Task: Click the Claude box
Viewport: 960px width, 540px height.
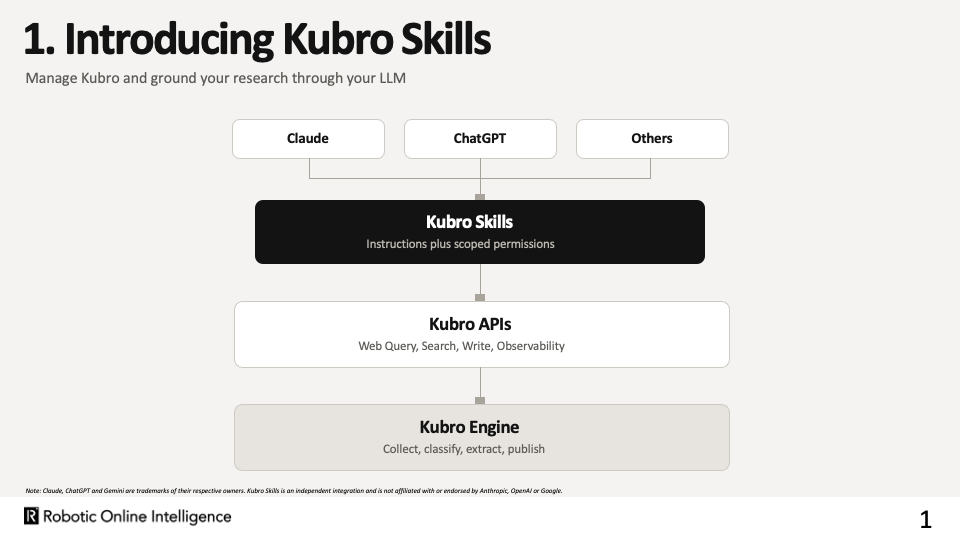Action: [x=309, y=139]
